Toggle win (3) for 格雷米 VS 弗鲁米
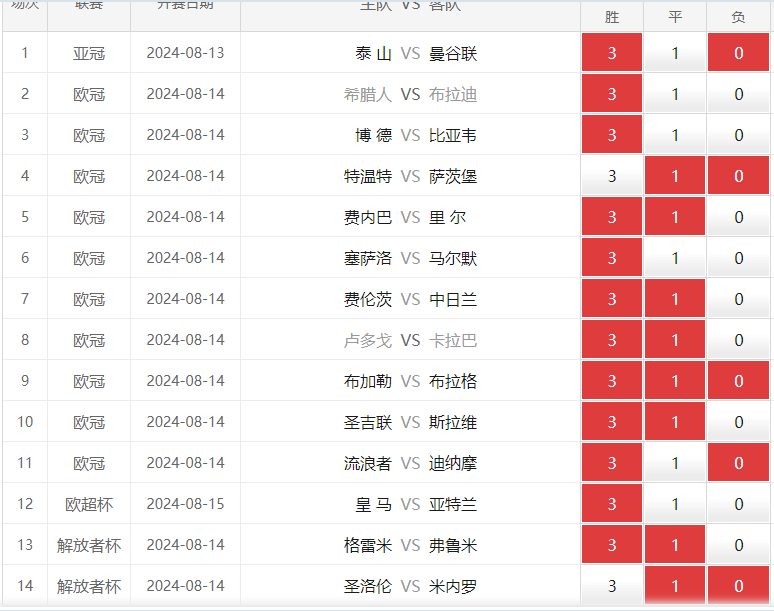The image size is (774, 611). point(612,544)
